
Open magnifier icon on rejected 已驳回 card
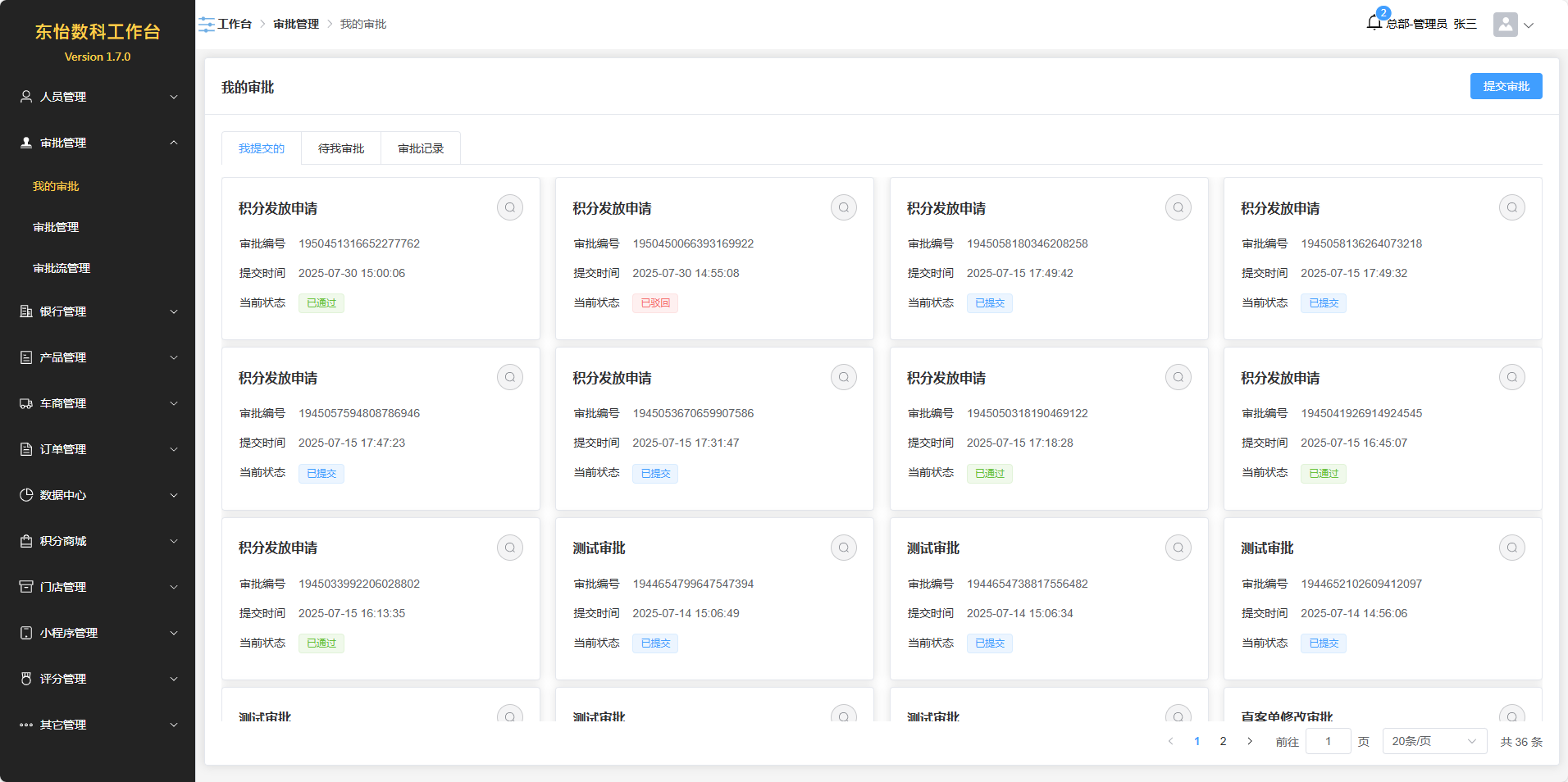843,207
